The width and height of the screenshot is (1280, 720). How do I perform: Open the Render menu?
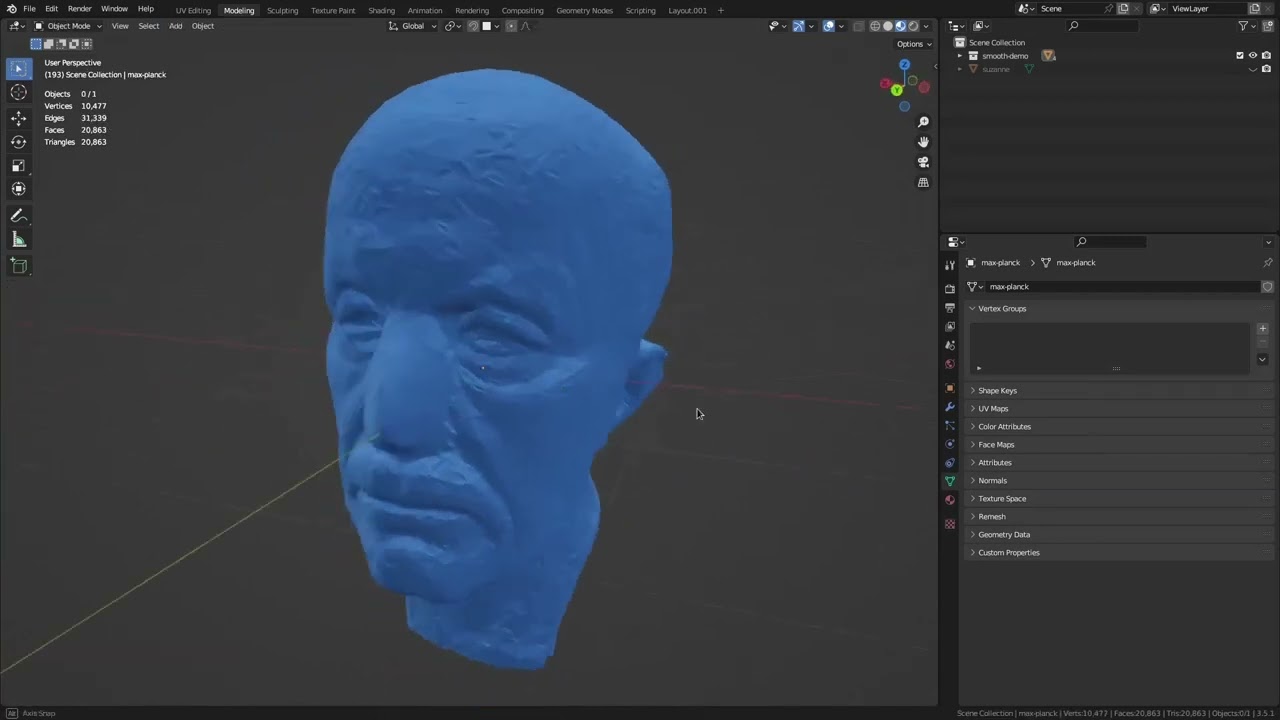pos(80,9)
